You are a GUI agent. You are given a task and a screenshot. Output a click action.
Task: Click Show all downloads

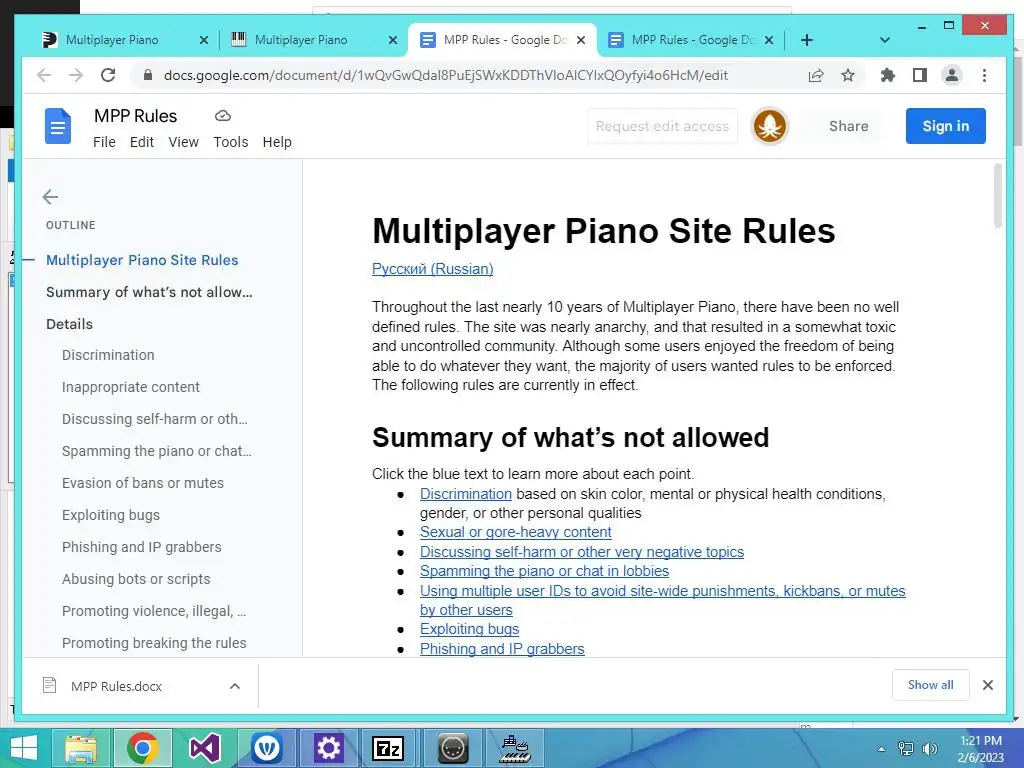click(x=931, y=685)
